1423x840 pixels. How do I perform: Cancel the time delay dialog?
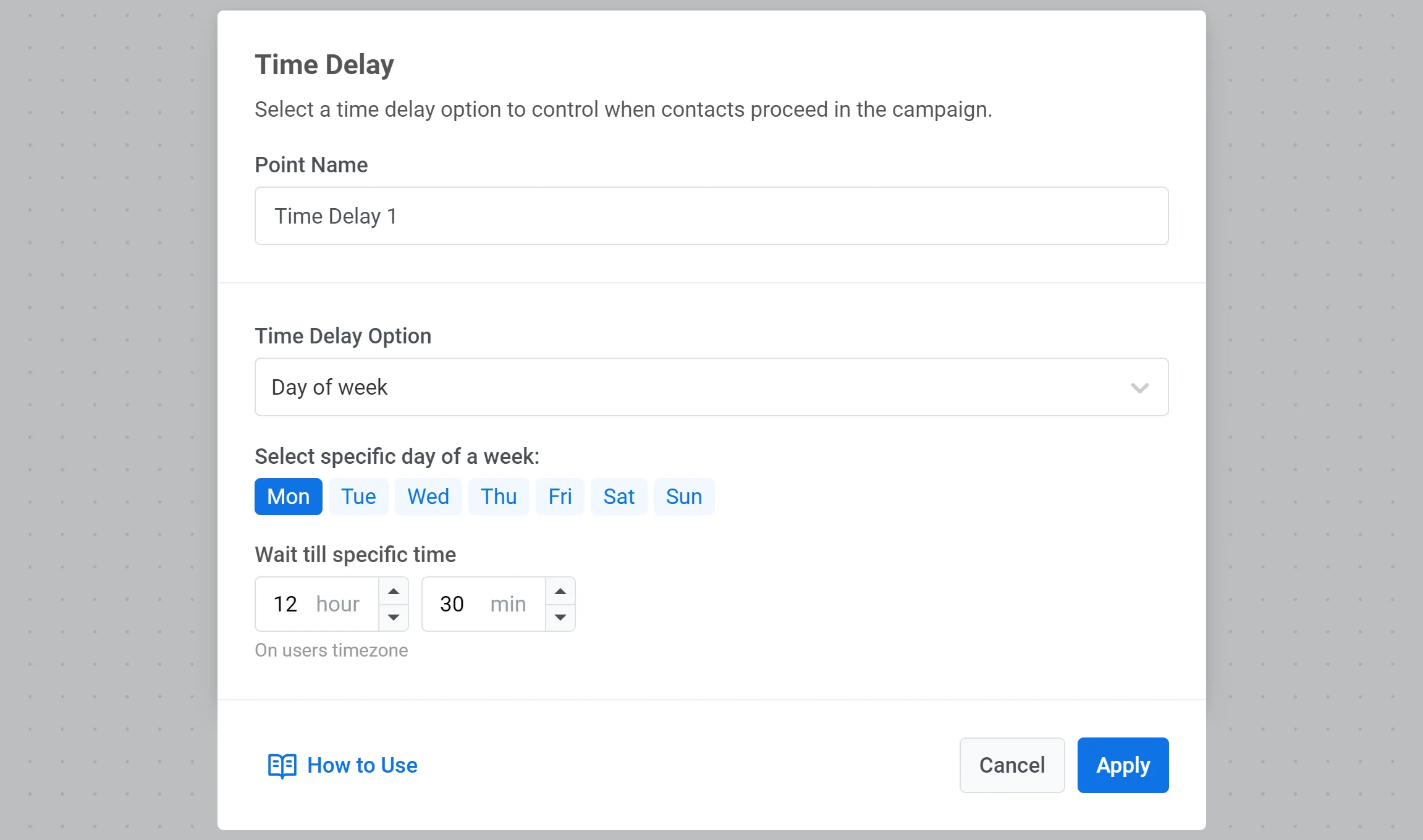coord(1011,765)
